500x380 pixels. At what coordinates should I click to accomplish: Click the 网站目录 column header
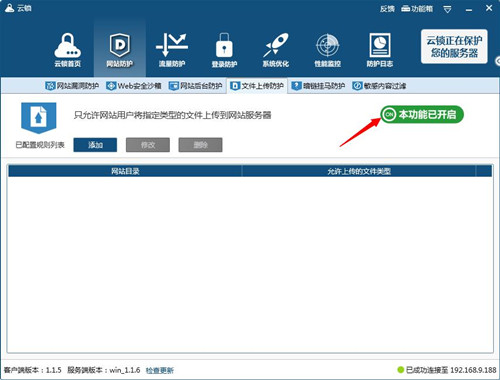coord(125,171)
